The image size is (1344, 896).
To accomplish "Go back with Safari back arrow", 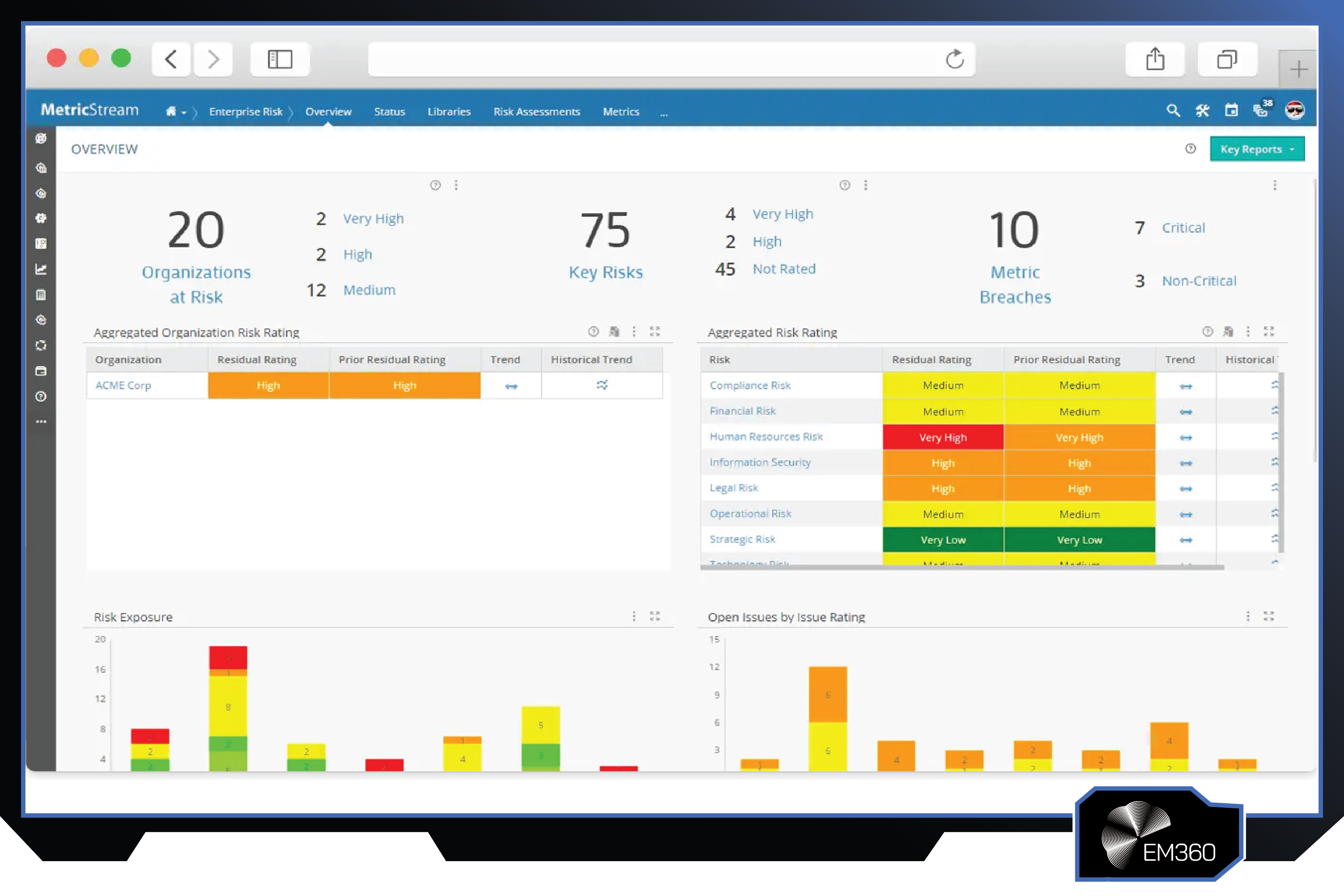I will click(x=171, y=59).
